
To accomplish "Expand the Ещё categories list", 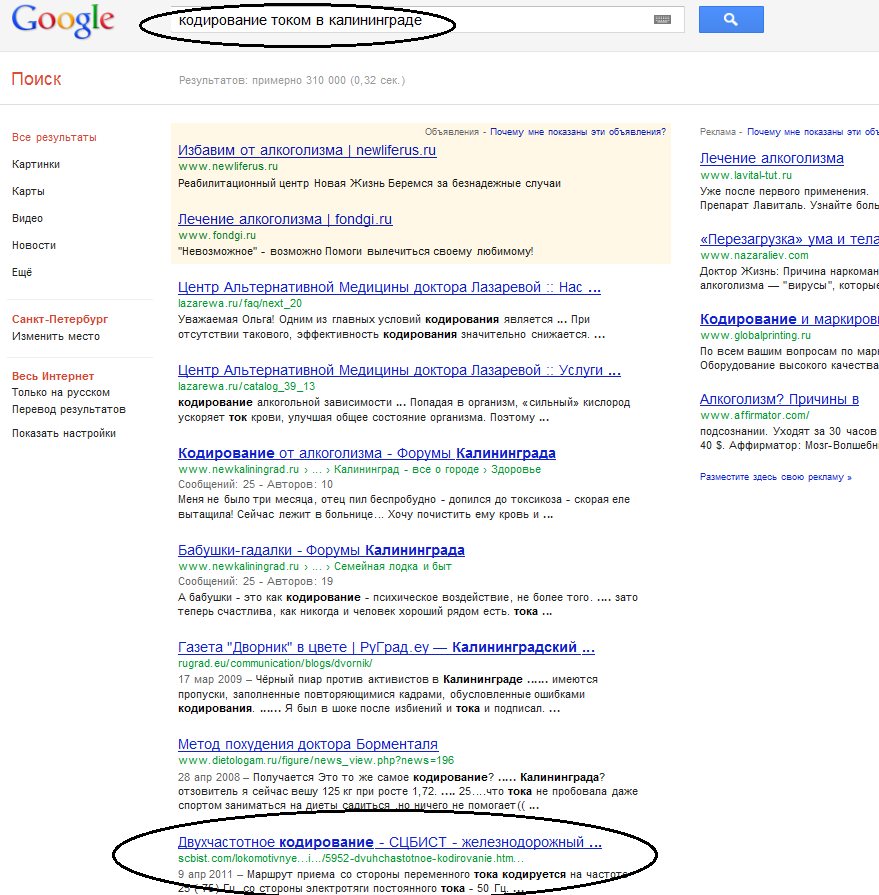I will (x=22, y=272).
